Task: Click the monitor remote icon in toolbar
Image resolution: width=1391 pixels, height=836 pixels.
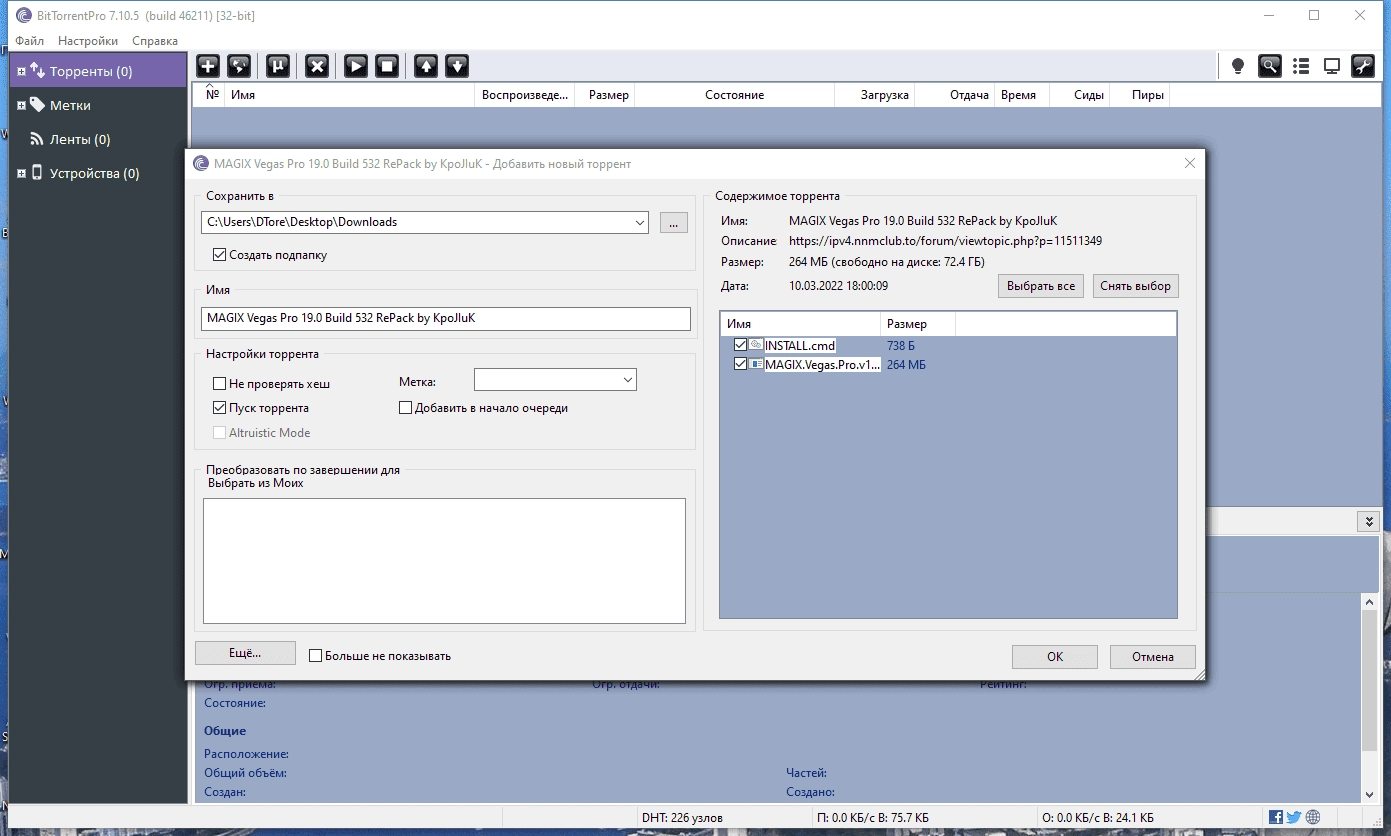Action: pyautogui.click(x=1332, y=66)
